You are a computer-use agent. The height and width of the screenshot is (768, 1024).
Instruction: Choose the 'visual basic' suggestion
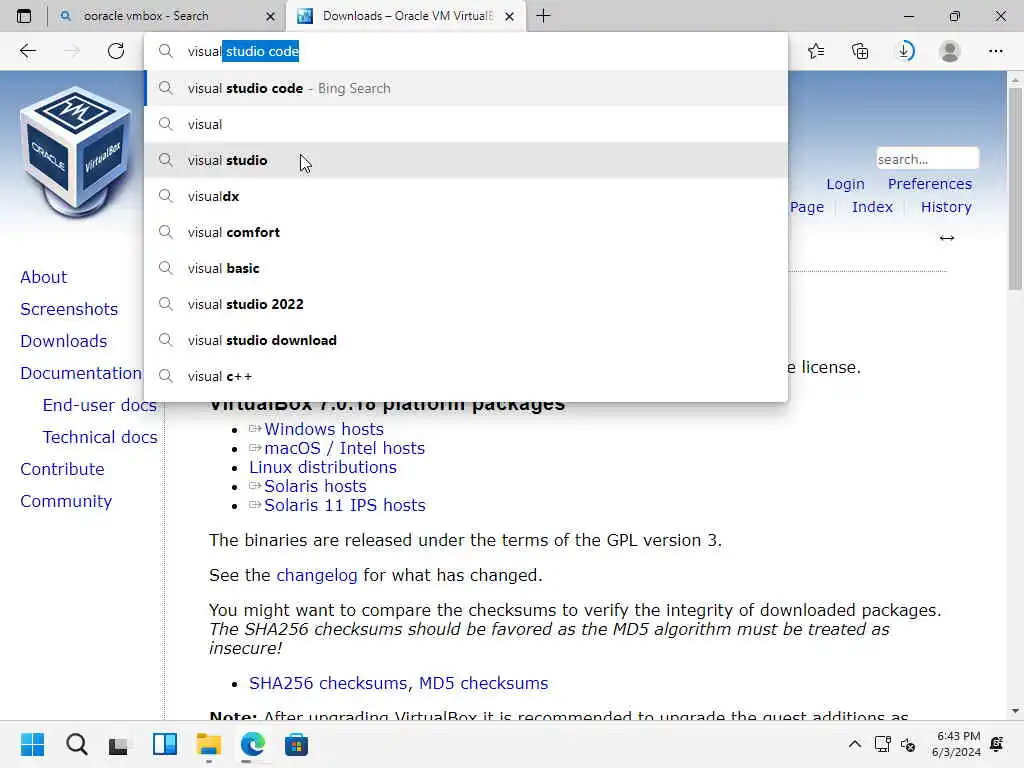[466, 268]
